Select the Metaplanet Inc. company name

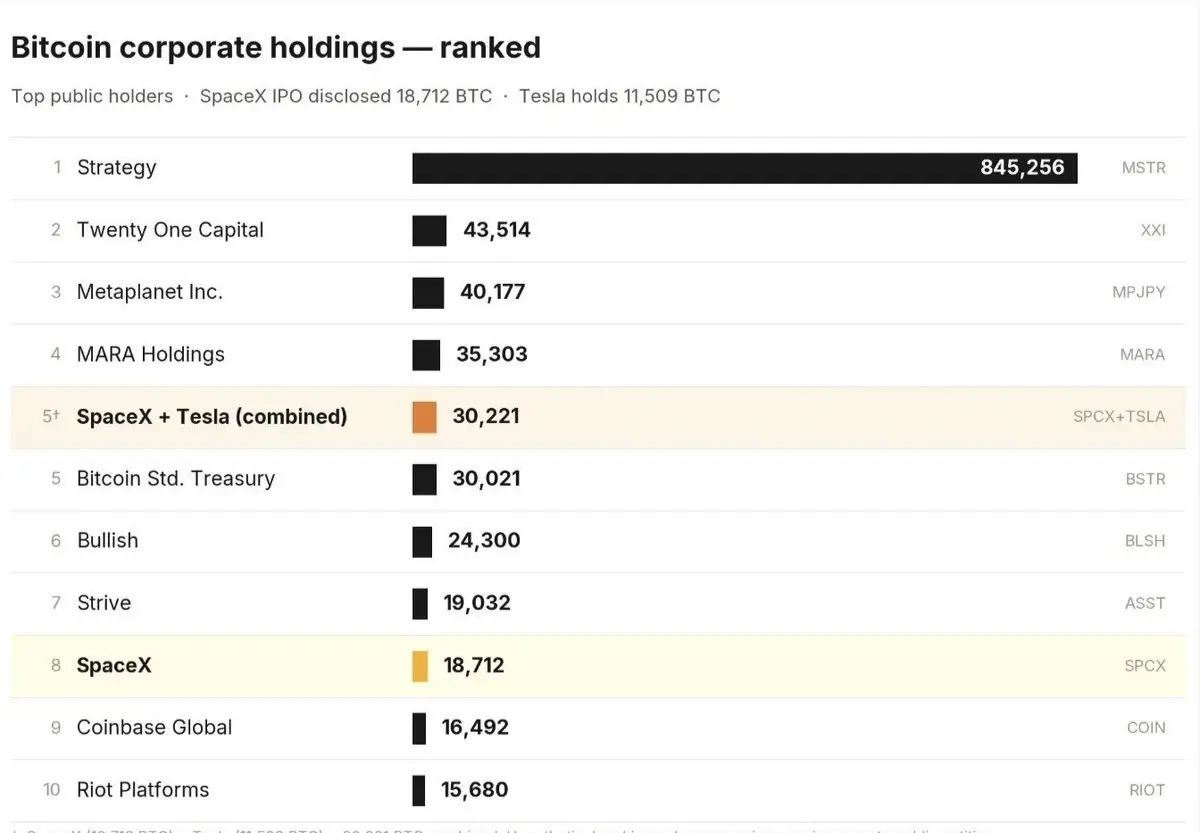[150, 292]
